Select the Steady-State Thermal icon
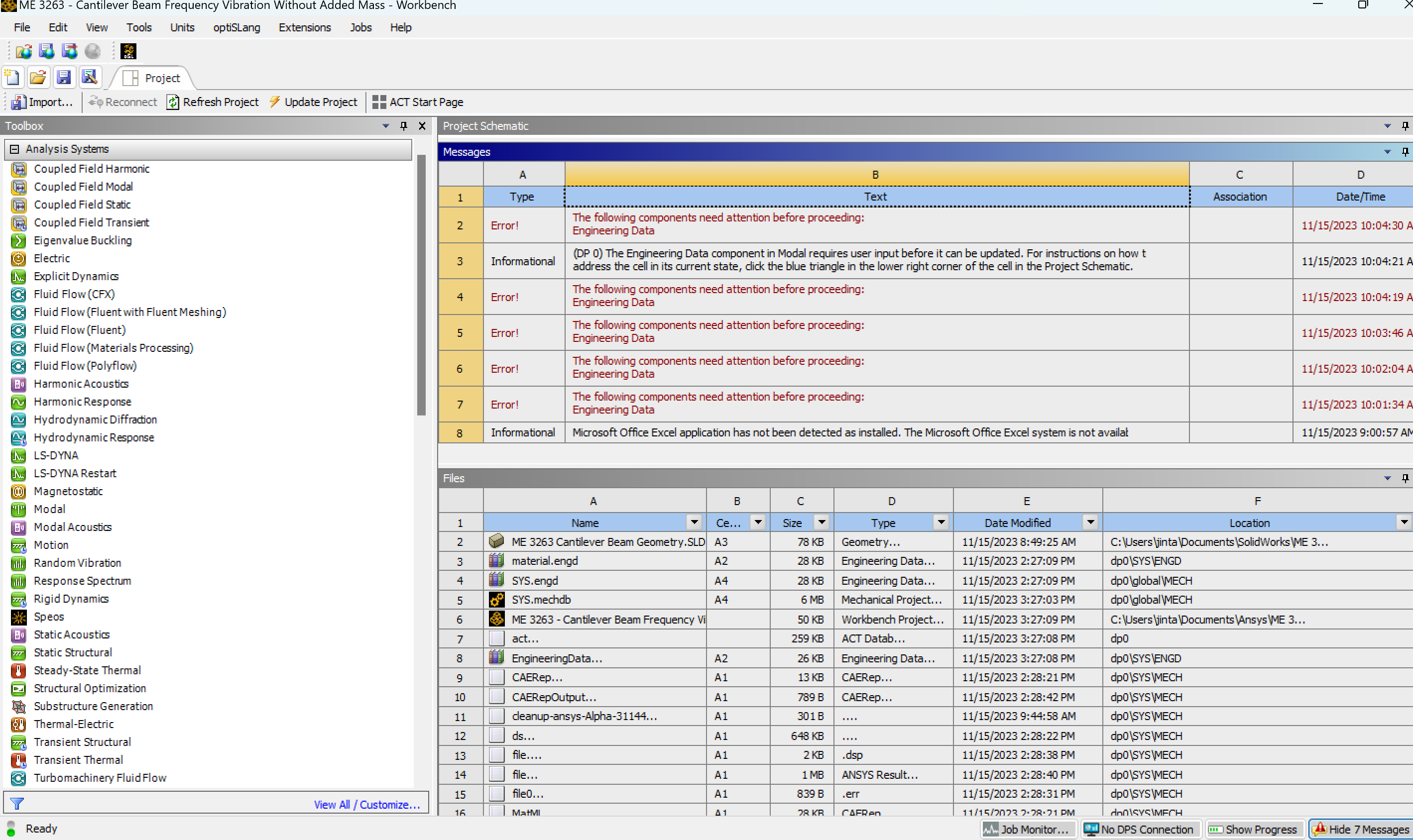This screenshot has width=1413, height=840. [x=19, y=671]
